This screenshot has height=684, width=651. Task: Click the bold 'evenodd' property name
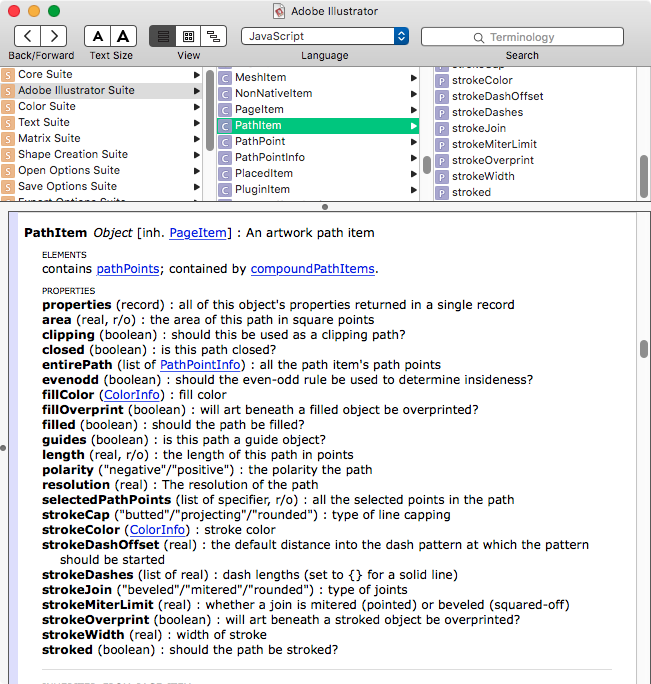(x=70, y=380)
